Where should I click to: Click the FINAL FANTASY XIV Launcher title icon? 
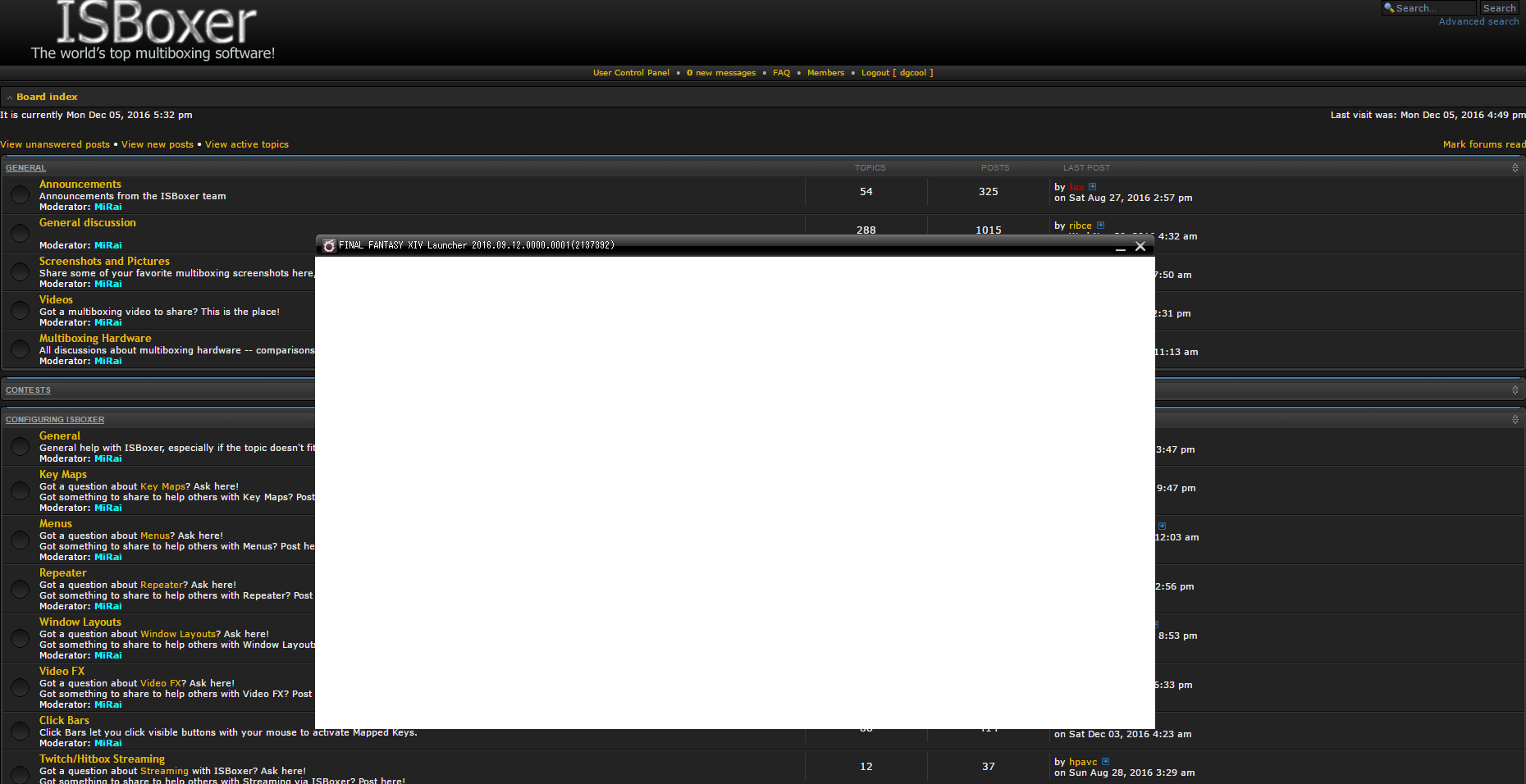tap(329, 245)
